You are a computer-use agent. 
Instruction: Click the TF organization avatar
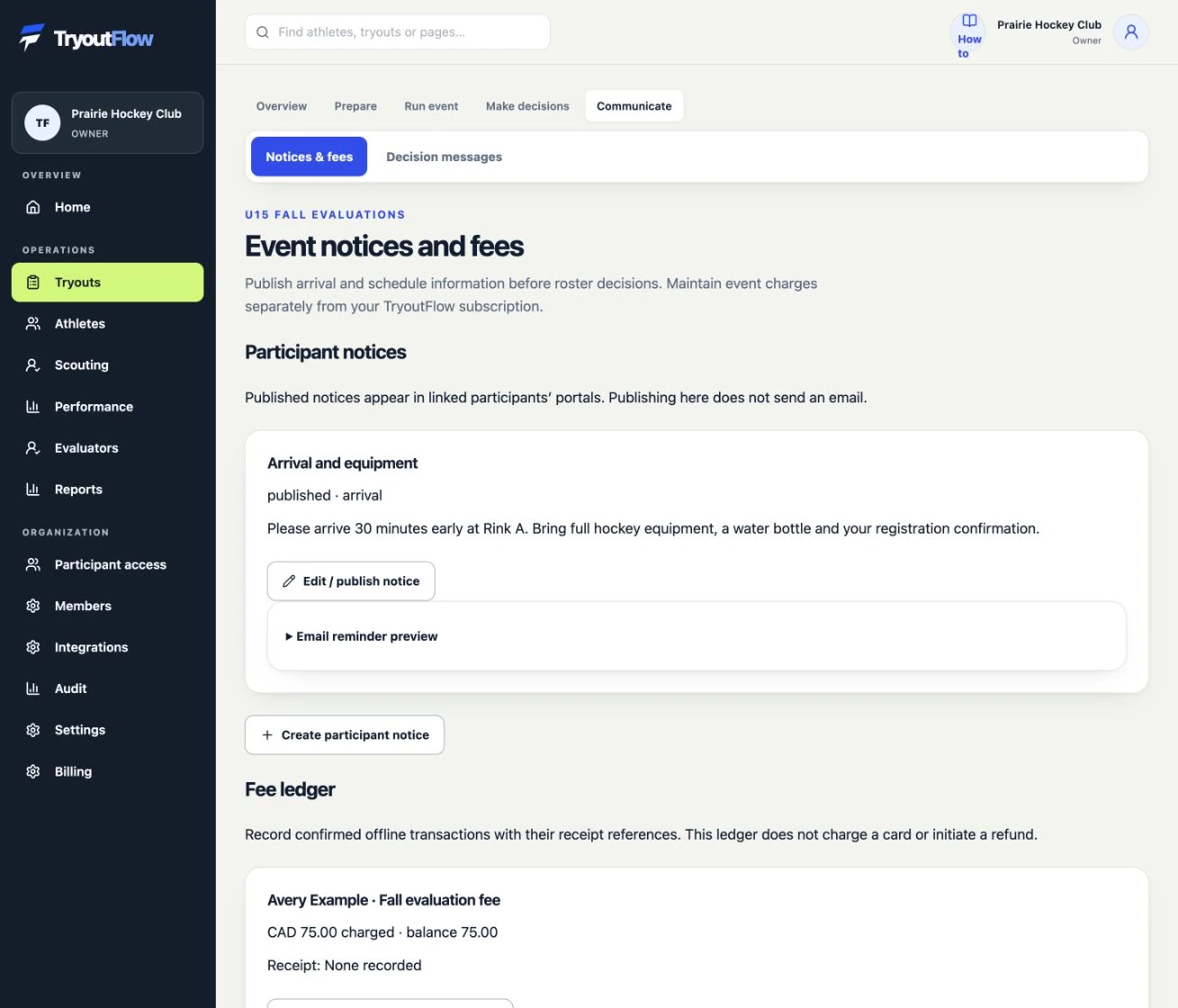pos(42,123)
